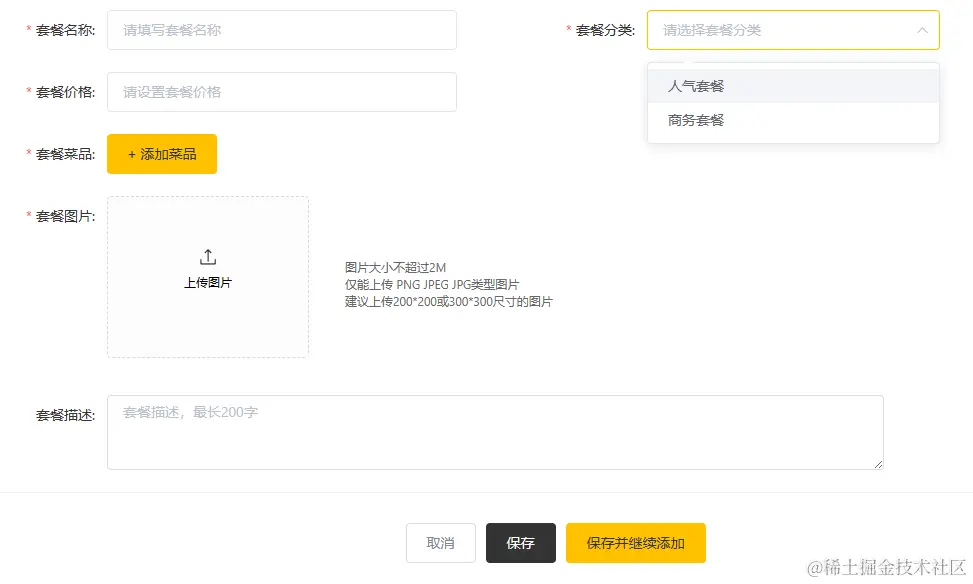Image resolution: width=973 pixels, height=584 pixels.
Task: Click the upload arrow icon
Action: click(208, 257)
